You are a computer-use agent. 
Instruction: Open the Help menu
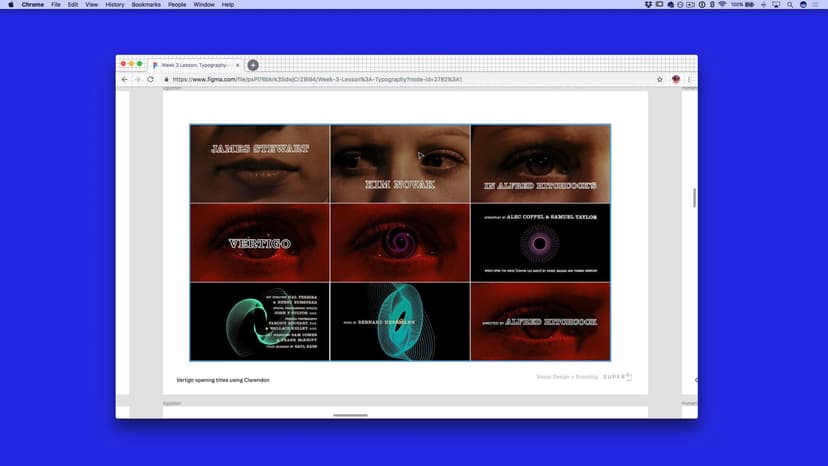click(228, 5)
